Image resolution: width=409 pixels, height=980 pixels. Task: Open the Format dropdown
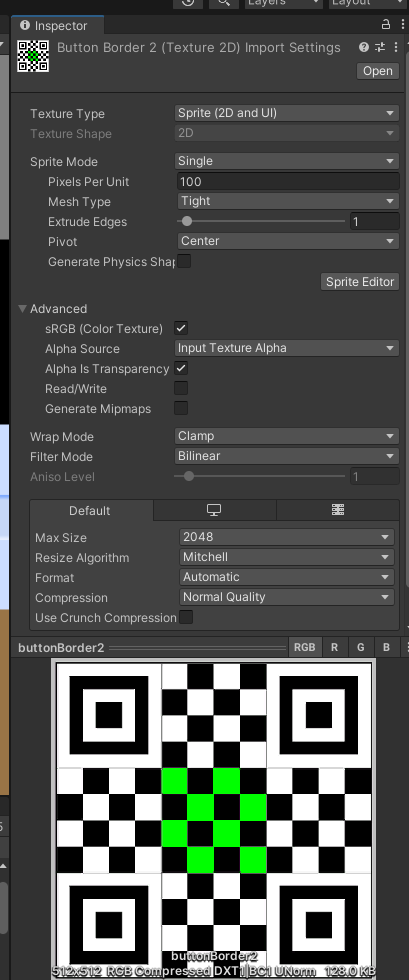[286, 577]
